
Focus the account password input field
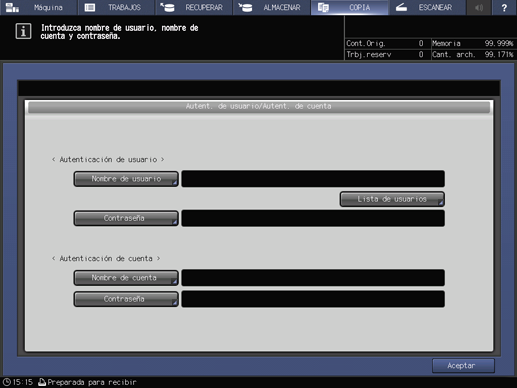313,299
